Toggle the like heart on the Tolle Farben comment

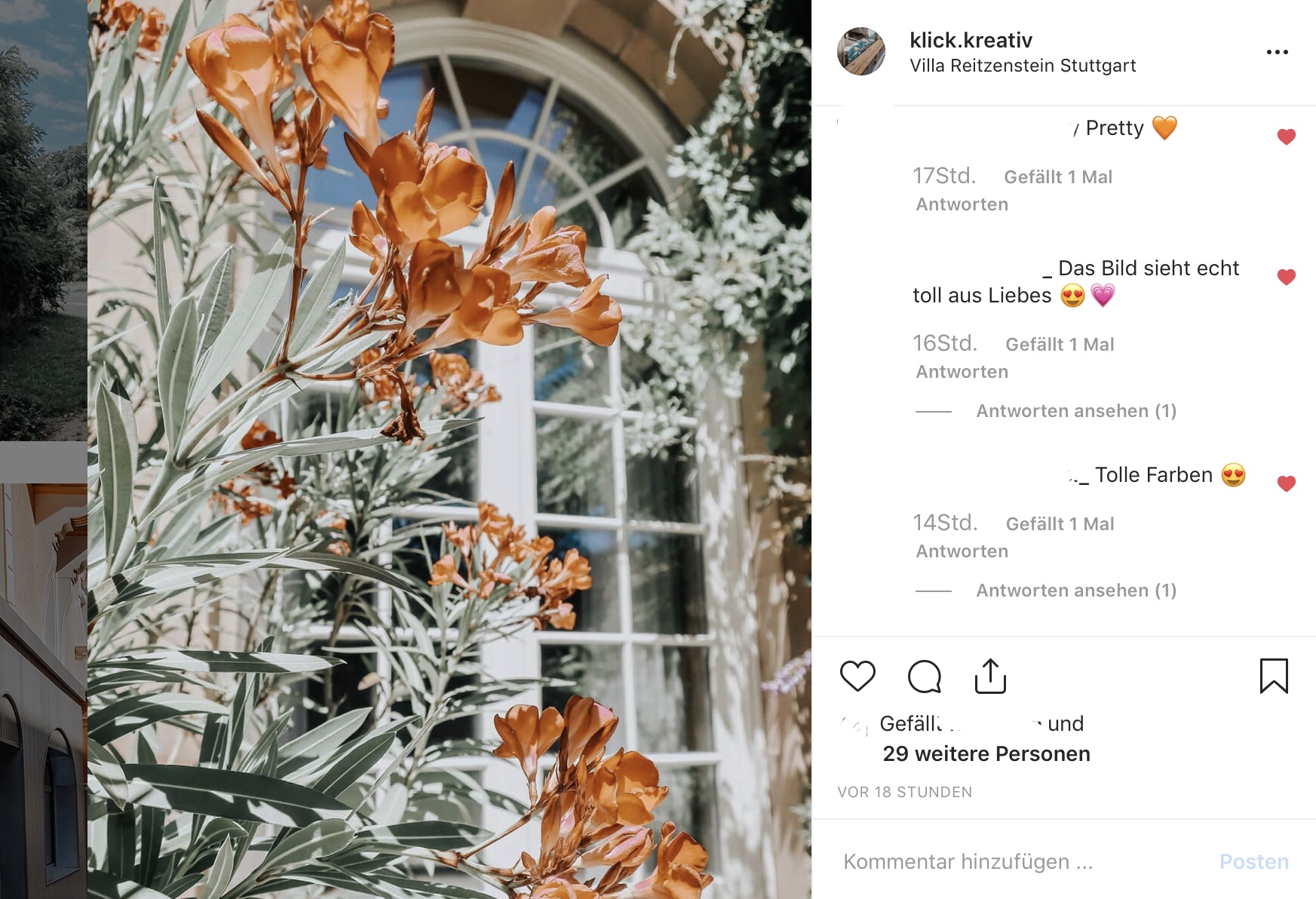point(1287,483)
